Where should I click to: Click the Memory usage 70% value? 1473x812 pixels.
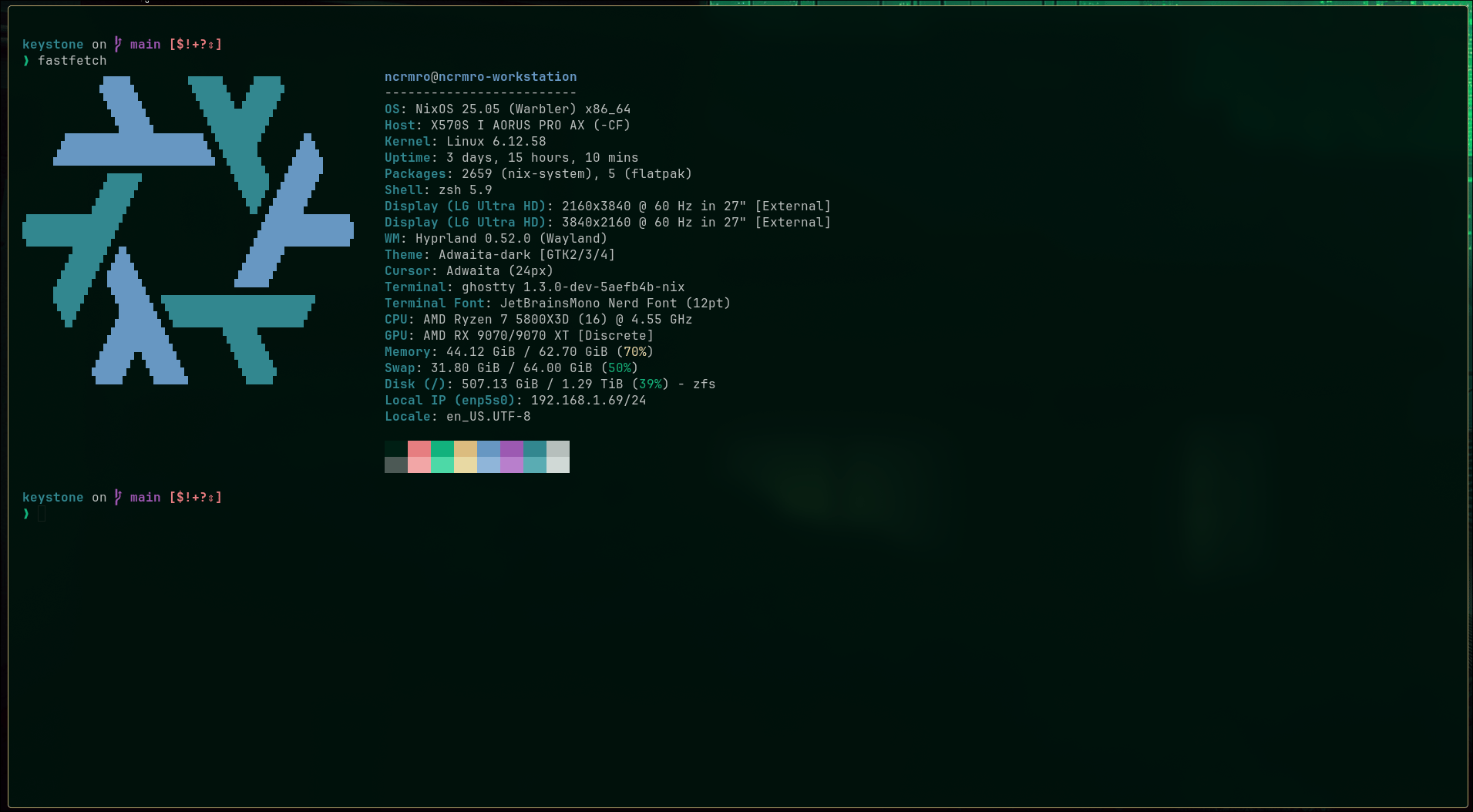(634, 352)
